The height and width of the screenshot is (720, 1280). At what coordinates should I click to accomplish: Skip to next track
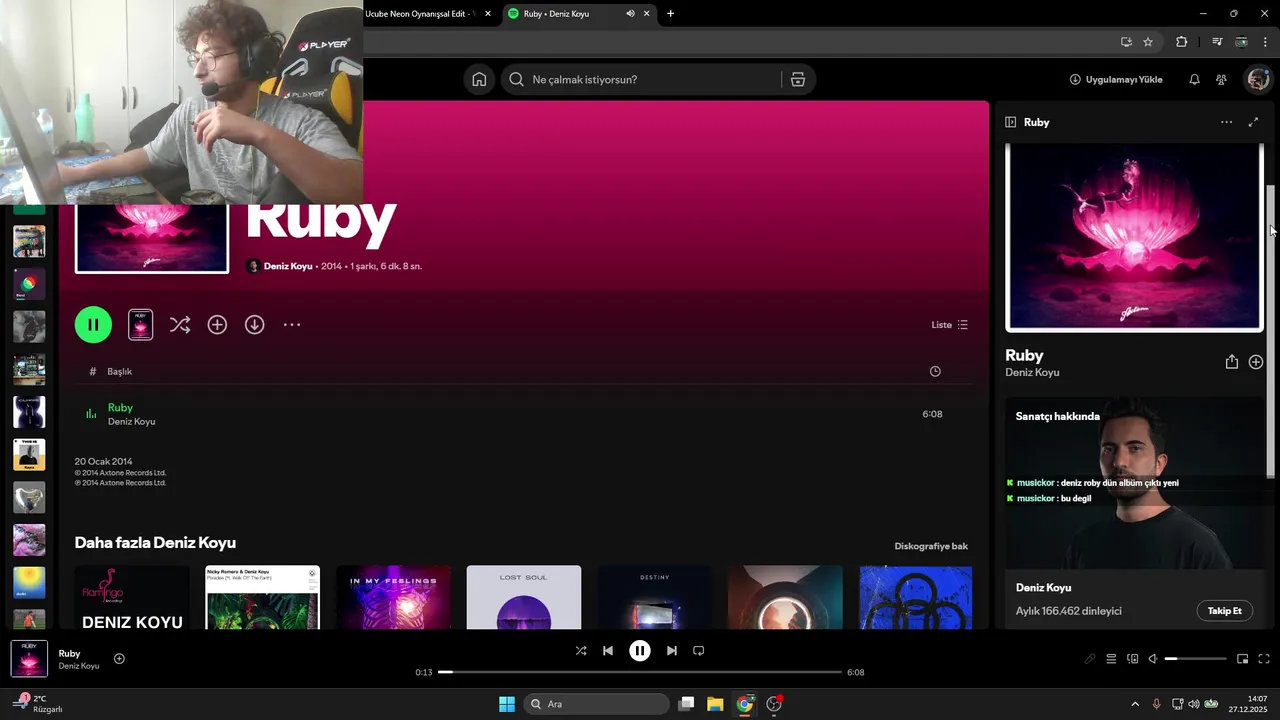click(x=672, y=651)
